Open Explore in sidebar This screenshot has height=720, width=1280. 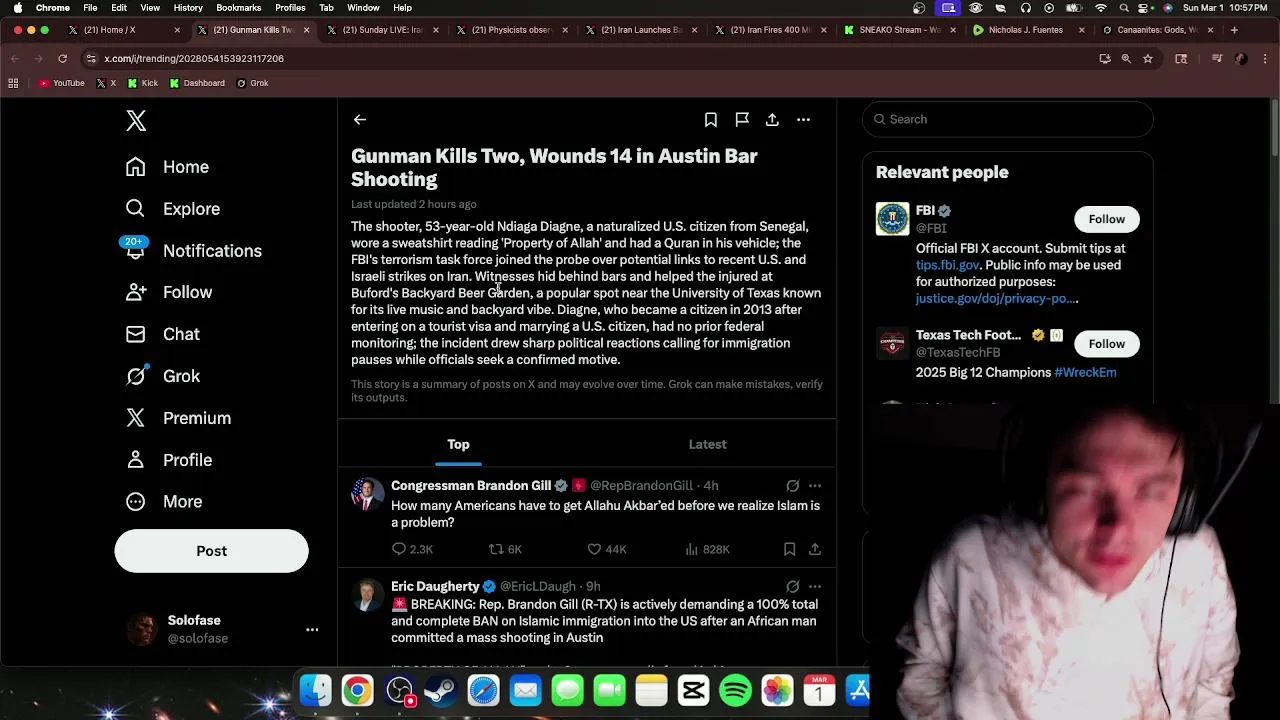172,209
